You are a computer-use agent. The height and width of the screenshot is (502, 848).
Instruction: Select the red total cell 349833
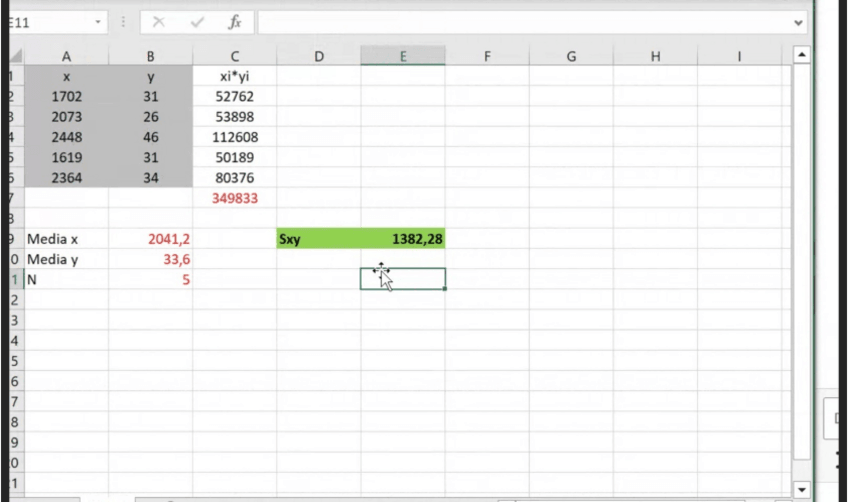(x=234, y=198)
